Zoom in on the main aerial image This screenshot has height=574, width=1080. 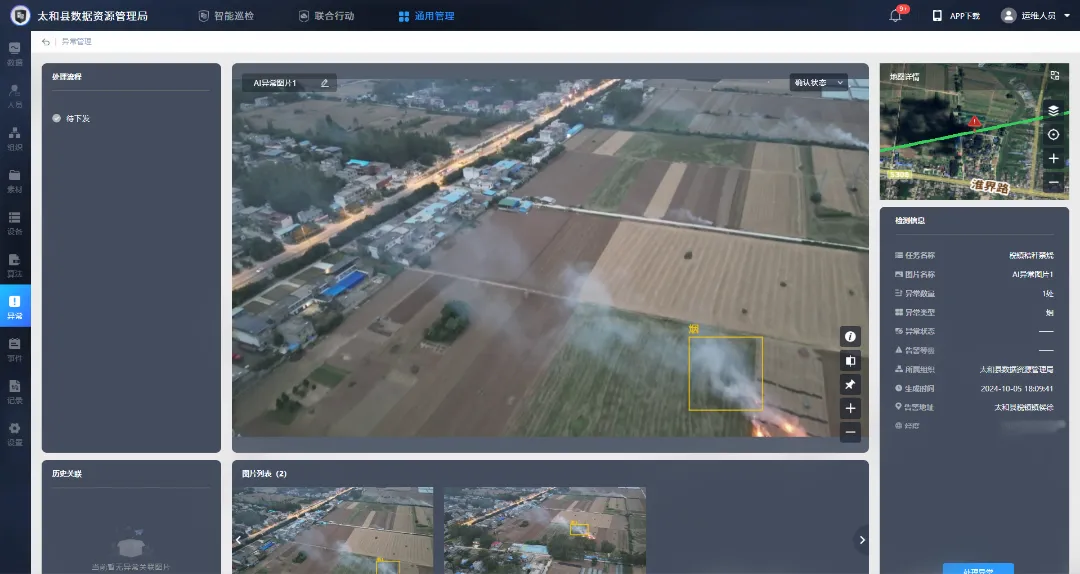851,409
